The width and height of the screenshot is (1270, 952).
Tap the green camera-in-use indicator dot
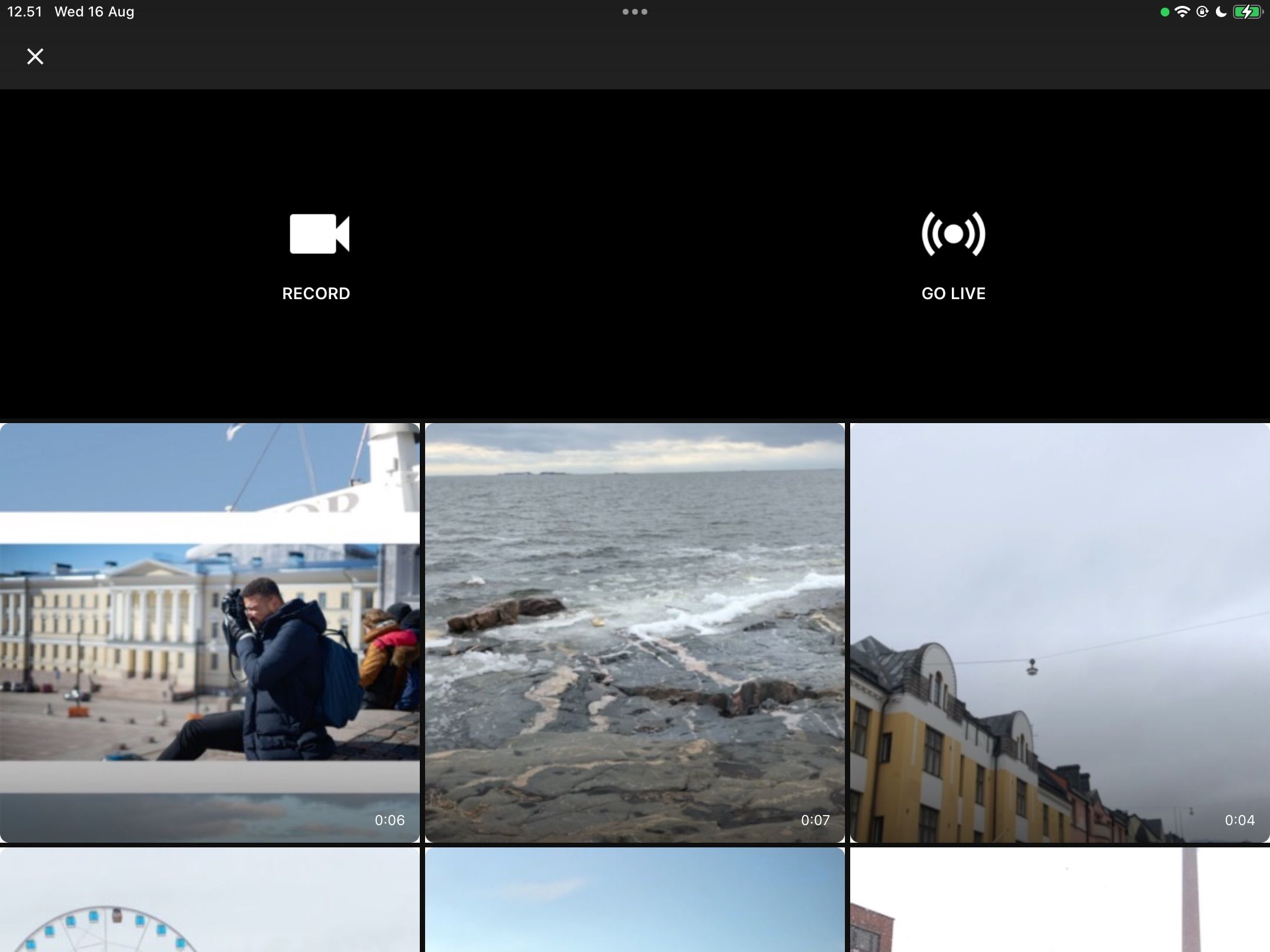(1165, 12)
